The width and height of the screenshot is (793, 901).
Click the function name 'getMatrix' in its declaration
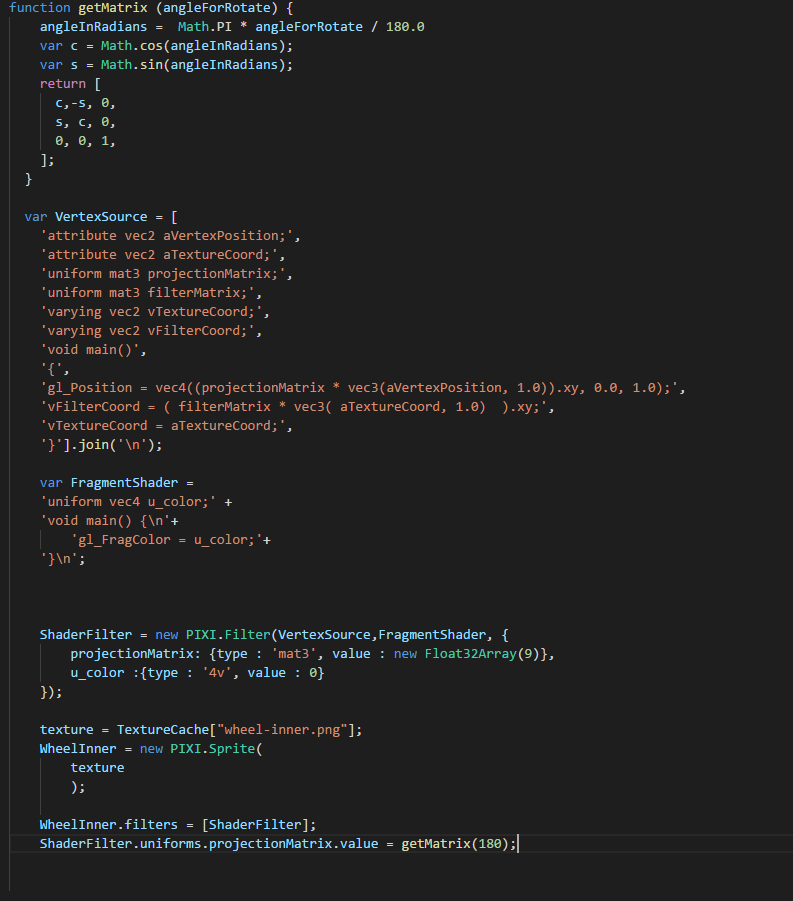pyautogui.click(x=113, y=8)
